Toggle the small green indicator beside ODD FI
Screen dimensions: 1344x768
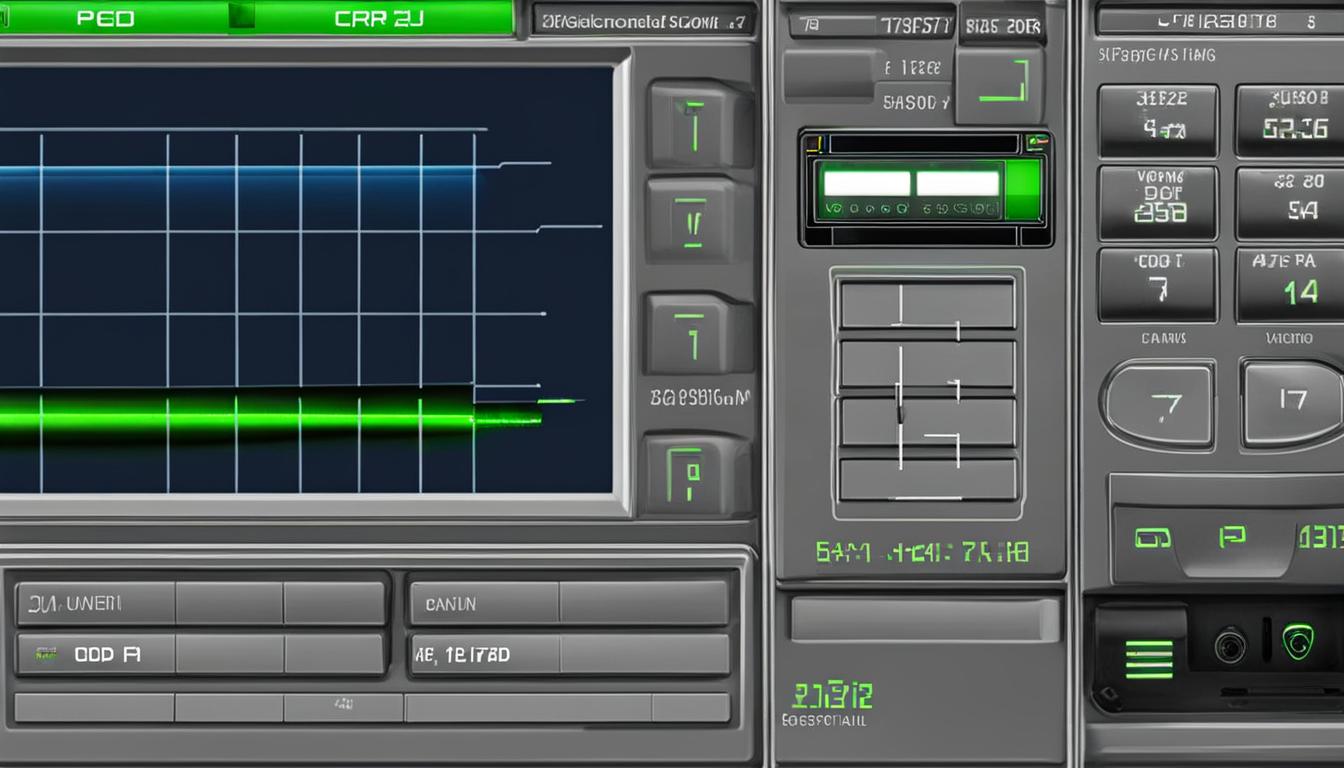tap(44, 655)
